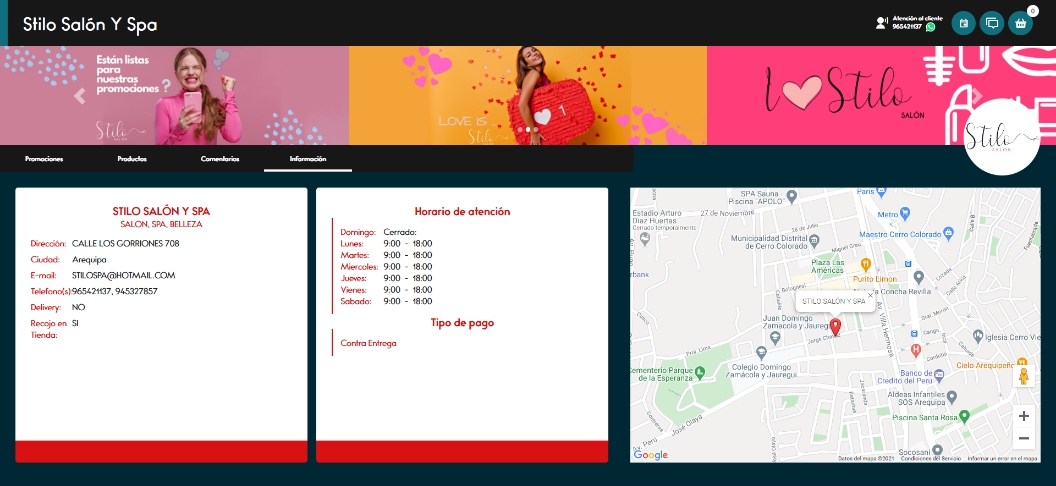
Task: Close the STILO SALÓN Y SPA map popup
Action: point(870,295)
